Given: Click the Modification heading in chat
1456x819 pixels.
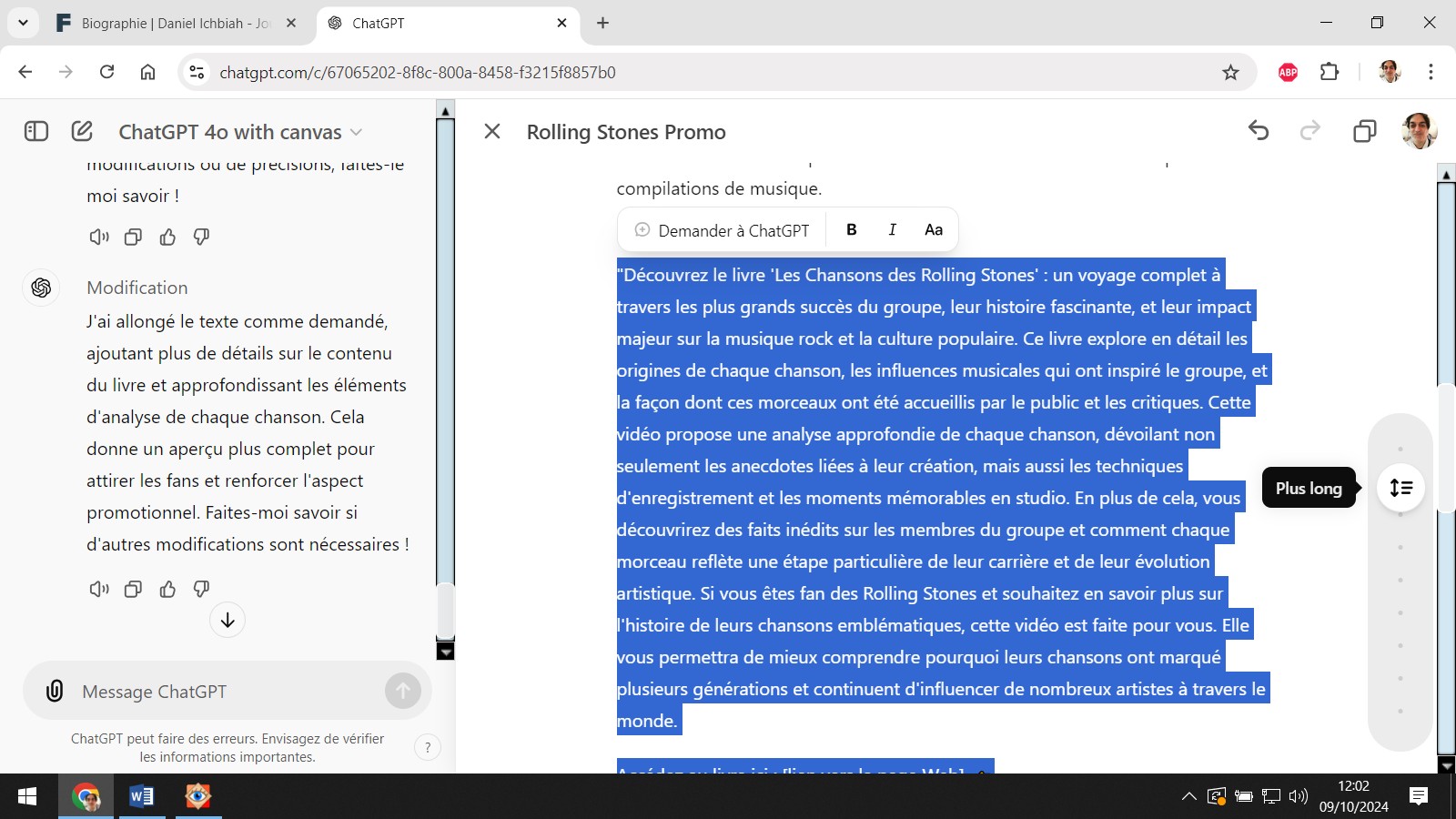Looking at the screenshot, I should pos(137,288).
